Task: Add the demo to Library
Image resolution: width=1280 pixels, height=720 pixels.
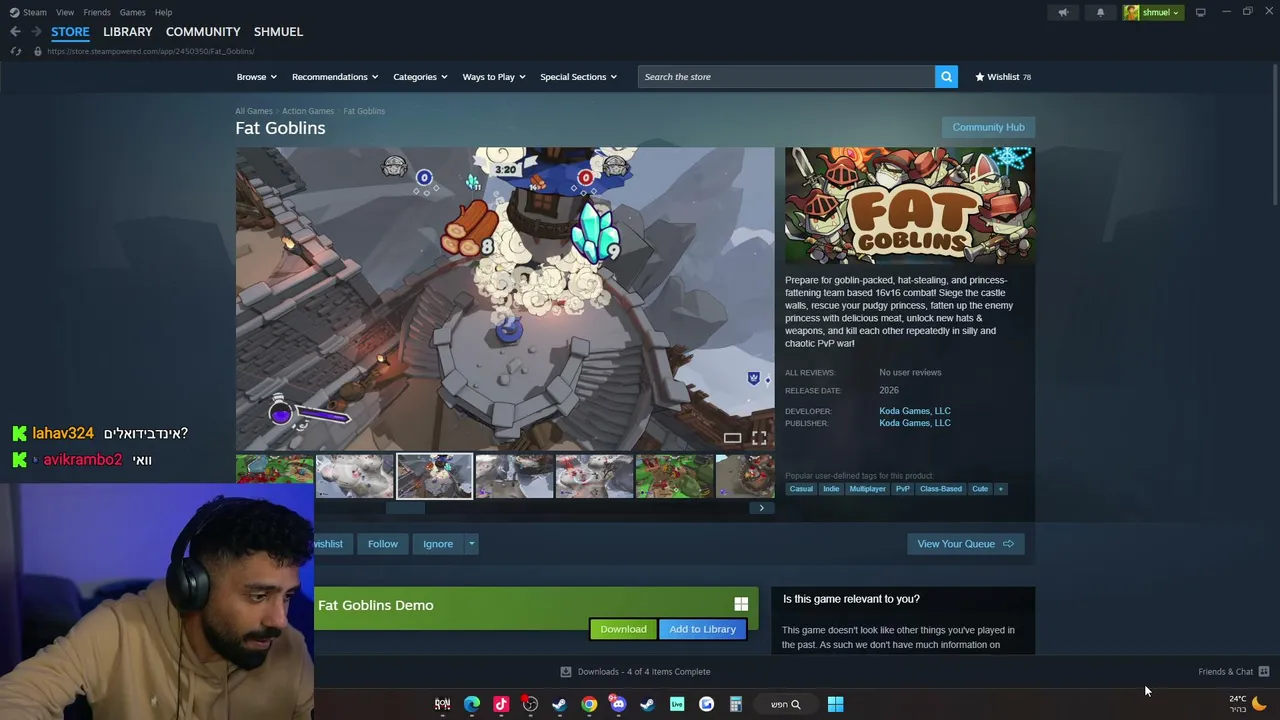Action: (x=702, y=629)
